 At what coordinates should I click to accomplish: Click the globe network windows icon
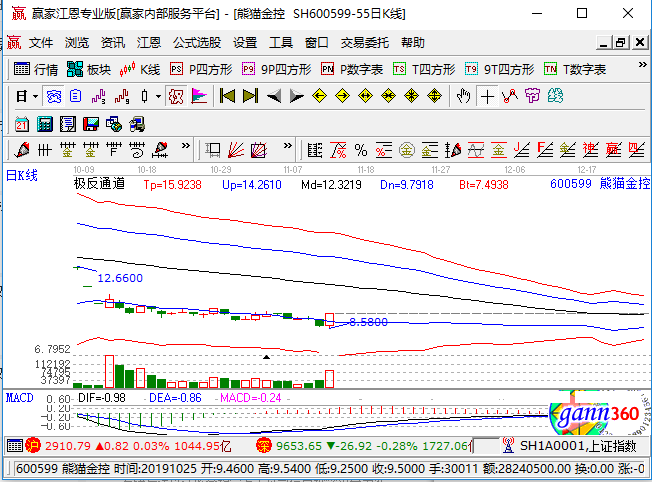(x=114, y=124)
